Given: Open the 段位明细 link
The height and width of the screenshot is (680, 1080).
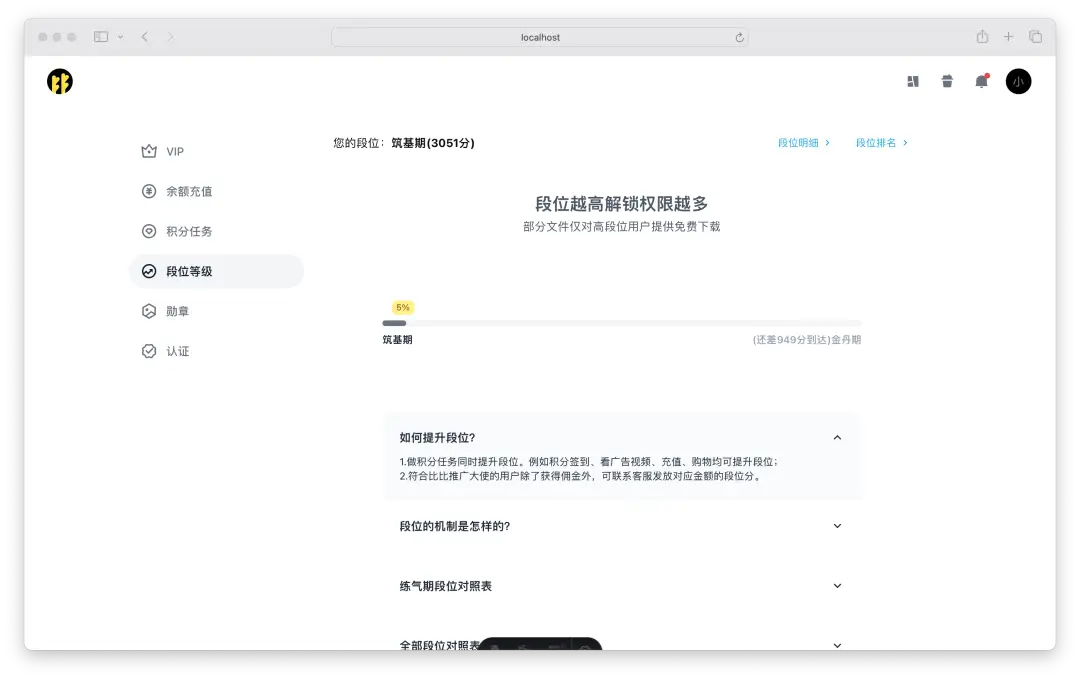Looking at the screenshot, I should tap(800, 142).
